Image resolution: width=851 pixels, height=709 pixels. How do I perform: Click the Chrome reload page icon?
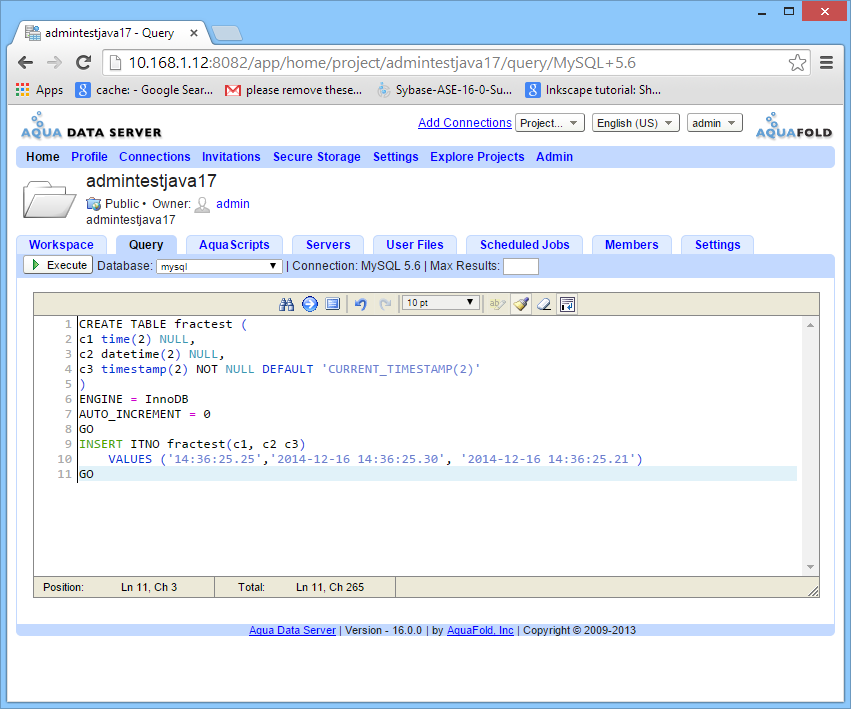(x=84, y=63)
